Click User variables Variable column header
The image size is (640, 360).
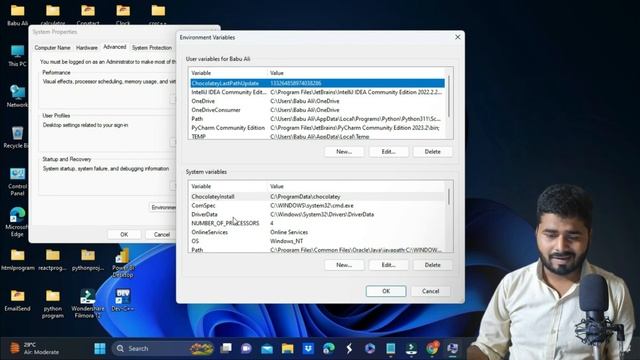coord(229,73)
